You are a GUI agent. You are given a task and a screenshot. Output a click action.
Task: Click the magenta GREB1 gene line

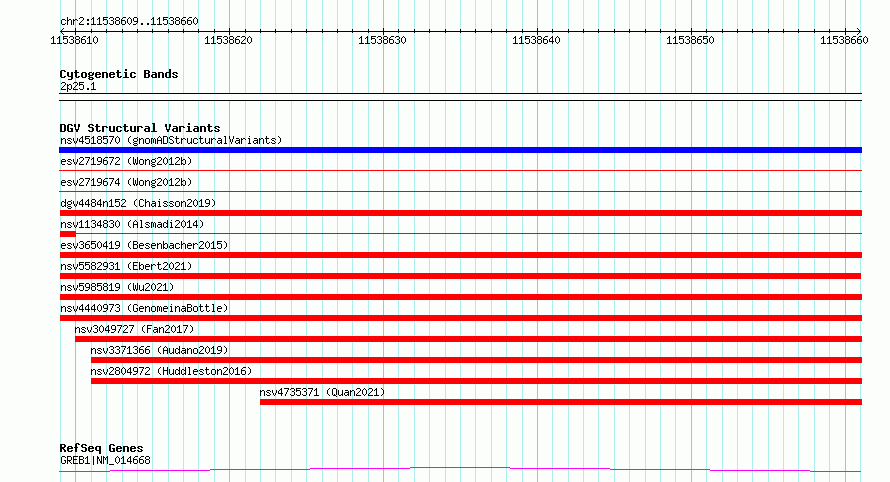click(460, 470)
